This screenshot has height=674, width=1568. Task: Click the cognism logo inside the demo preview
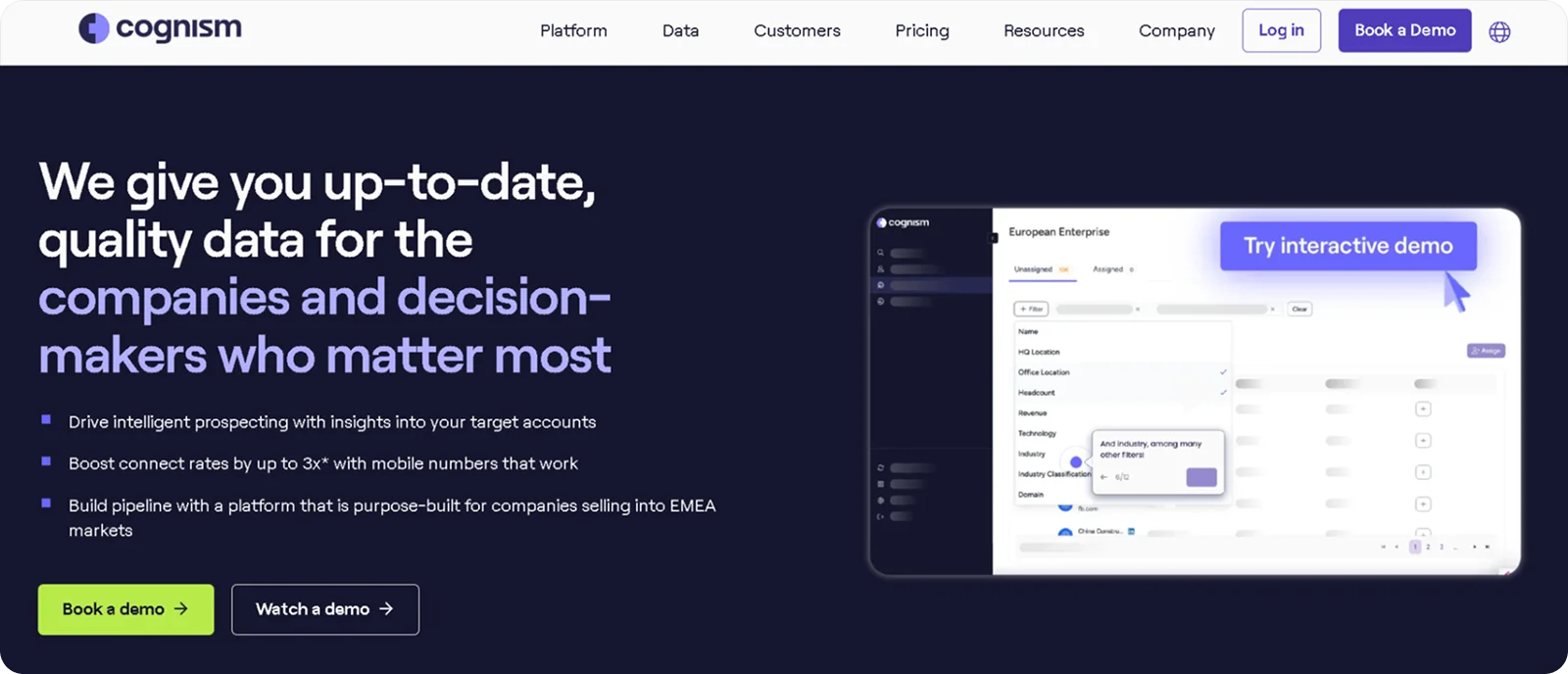tap(903, 222)
